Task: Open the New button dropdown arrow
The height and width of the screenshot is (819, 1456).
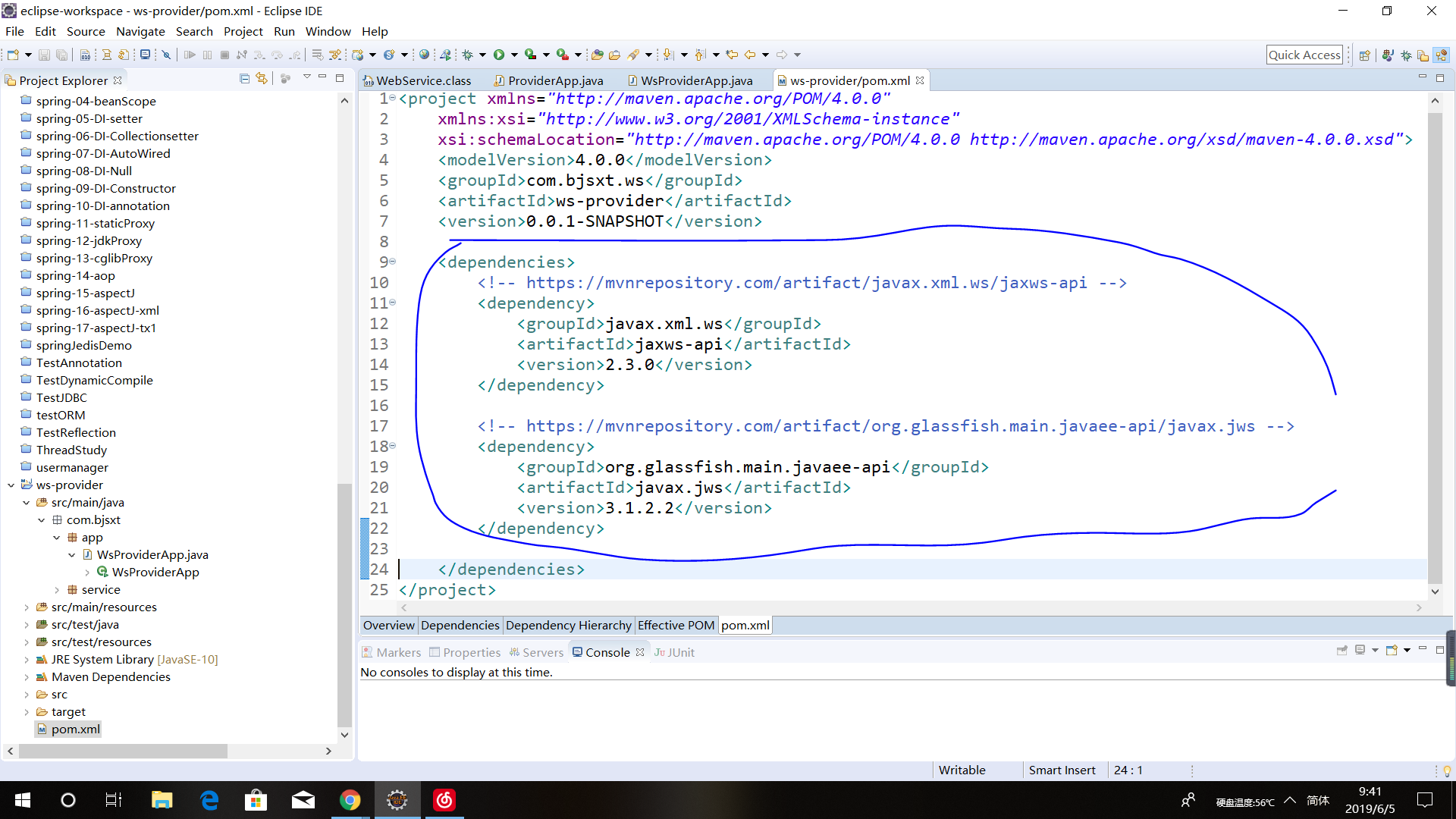Action: pos(28,55)
